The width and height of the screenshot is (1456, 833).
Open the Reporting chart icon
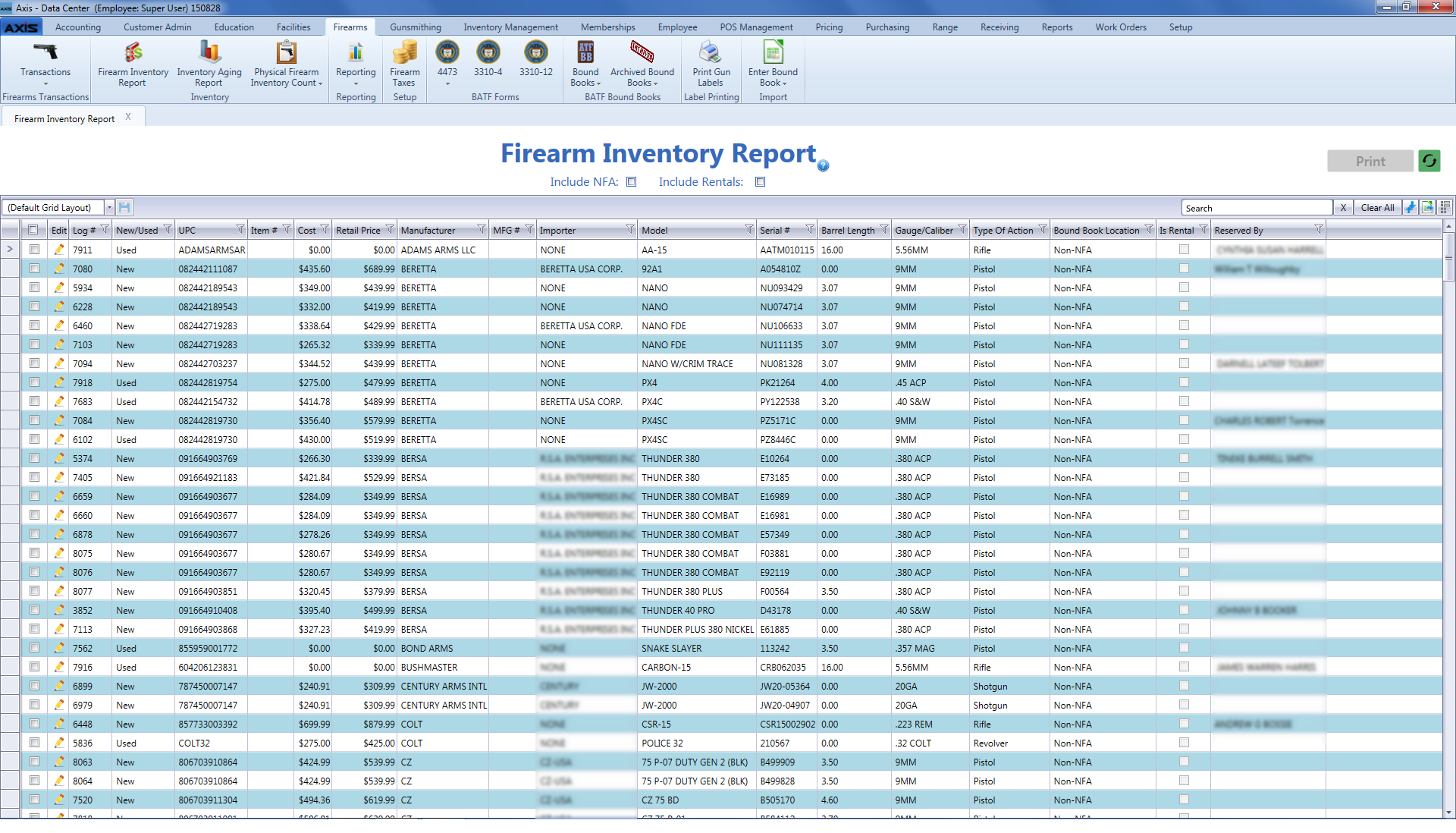(356, 52)
